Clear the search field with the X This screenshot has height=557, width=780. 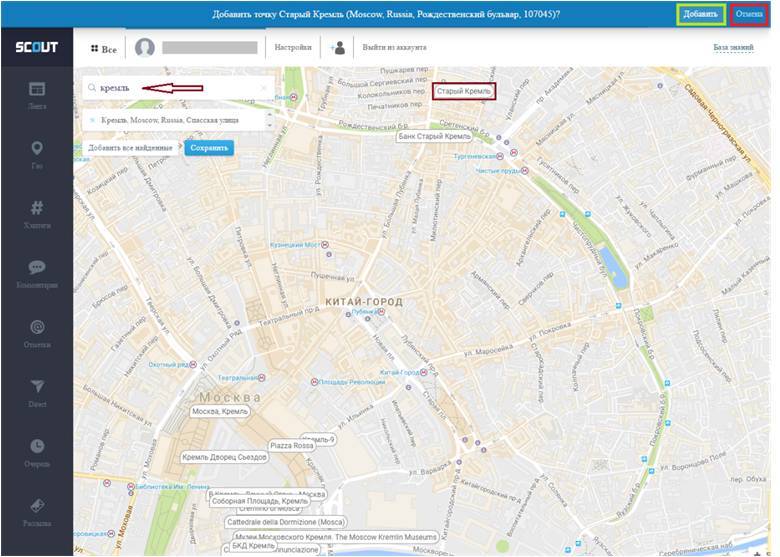pyautogui.click(x=264, y=88)
